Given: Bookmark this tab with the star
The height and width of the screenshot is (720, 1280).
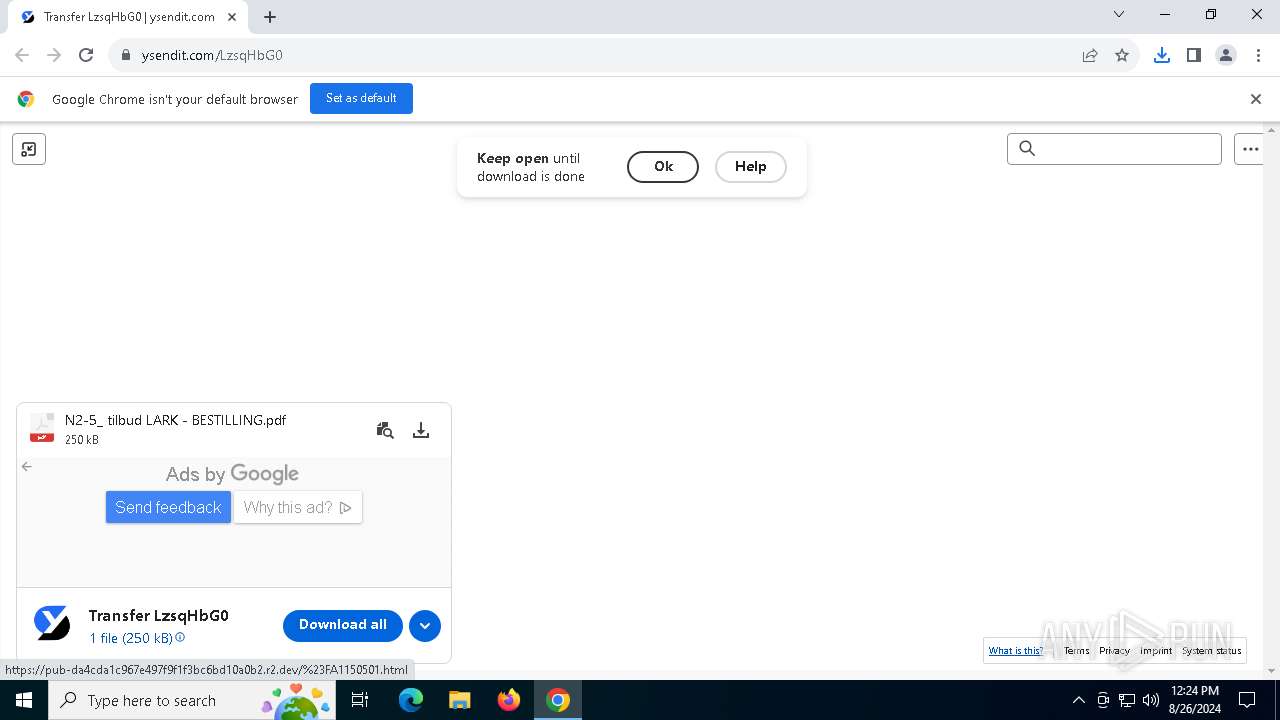Looking at the screenshot, I should (x=1122, y=55).
